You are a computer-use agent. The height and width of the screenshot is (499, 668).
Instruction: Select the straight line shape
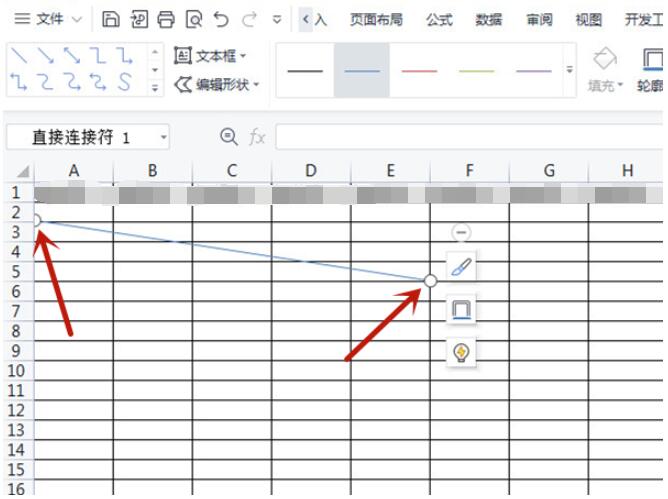tap(19, 56)
